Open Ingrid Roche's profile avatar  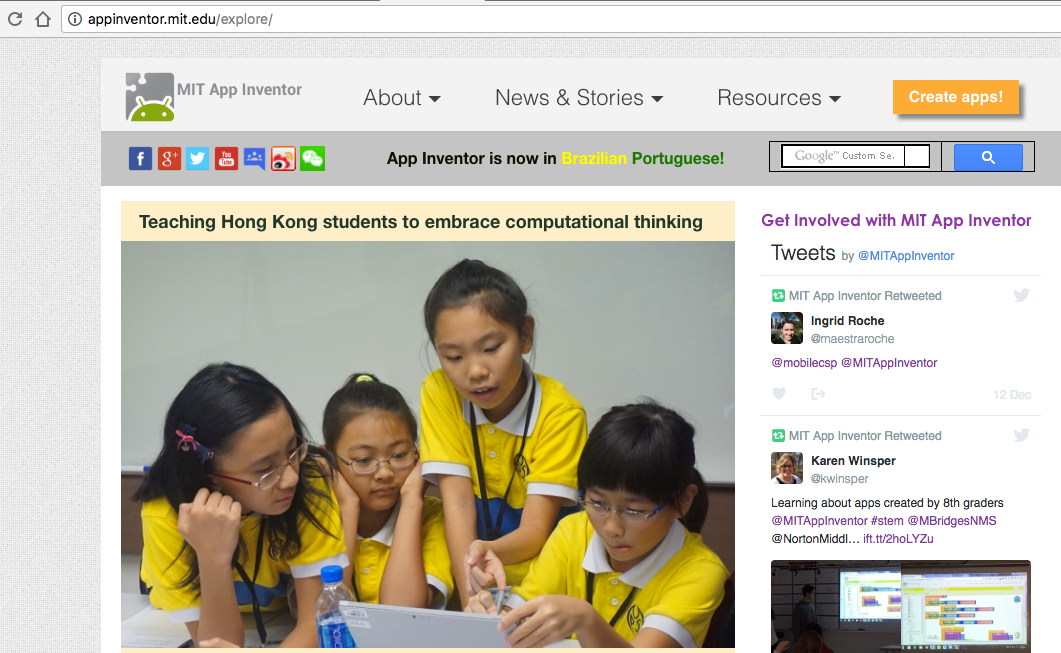click(787, 328)
